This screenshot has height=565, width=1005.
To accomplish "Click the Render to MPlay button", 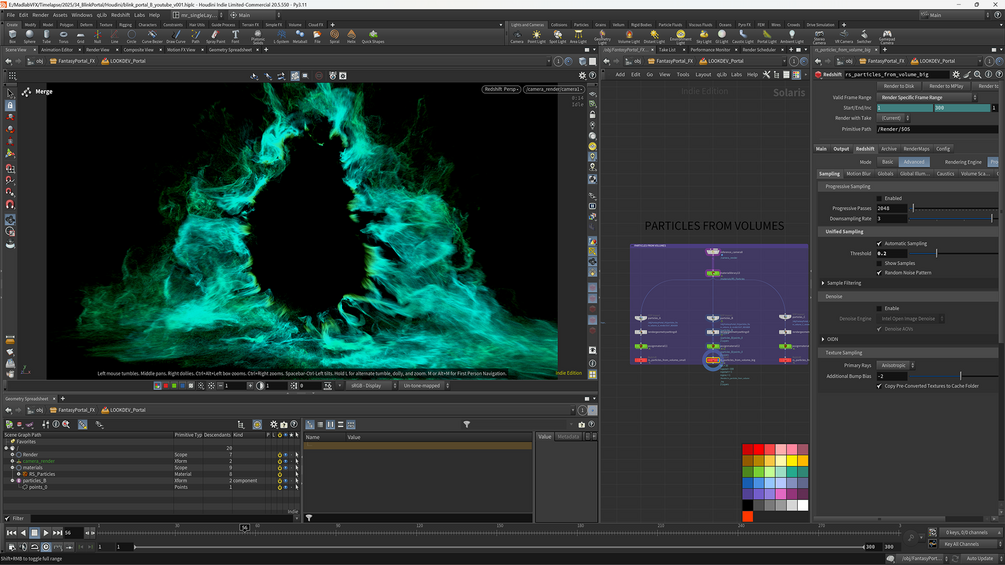I will tap(946, 86).
